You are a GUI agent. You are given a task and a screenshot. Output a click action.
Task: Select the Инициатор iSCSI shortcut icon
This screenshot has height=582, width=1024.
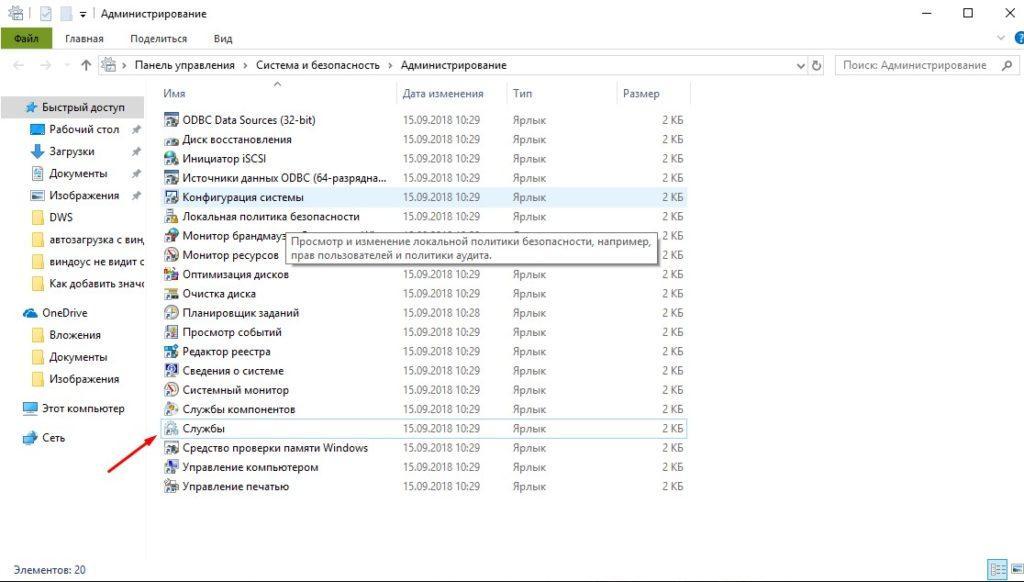pos(171,159)
